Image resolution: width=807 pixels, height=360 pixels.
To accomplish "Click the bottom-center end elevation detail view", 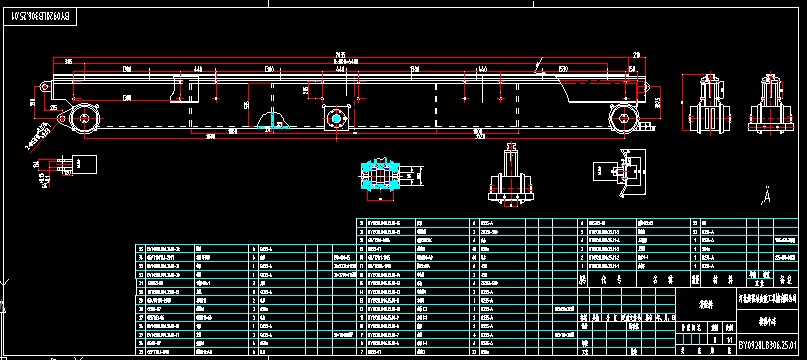I will 511,175.
